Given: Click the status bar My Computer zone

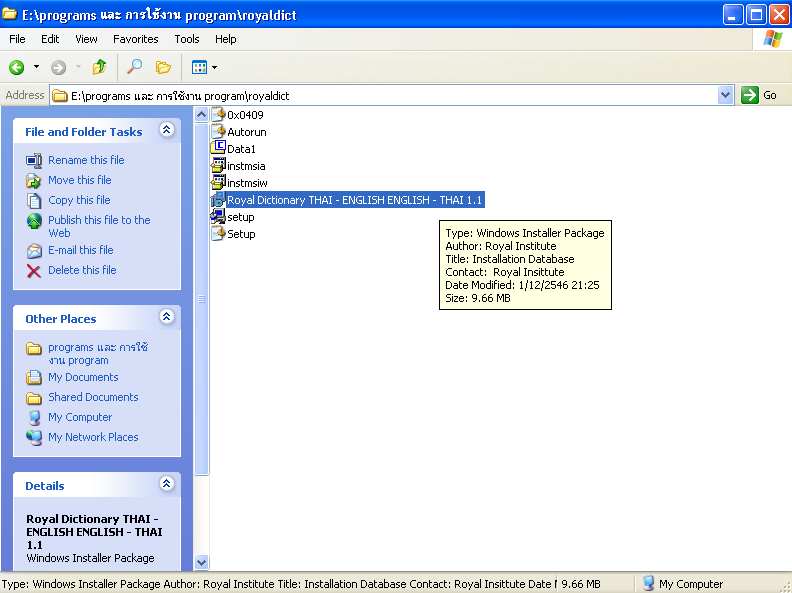Looking at the screenshot, I should tap(682, 584).
